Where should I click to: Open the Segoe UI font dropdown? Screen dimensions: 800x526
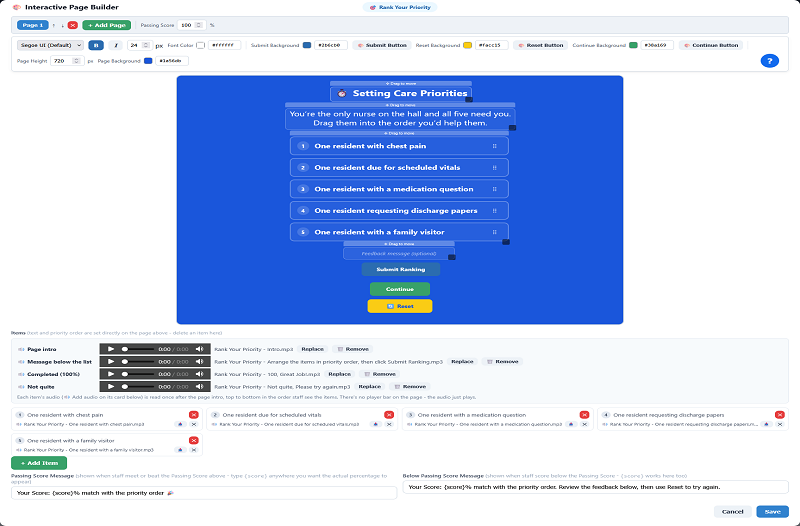pyautogui.click(x=50, y=45)
